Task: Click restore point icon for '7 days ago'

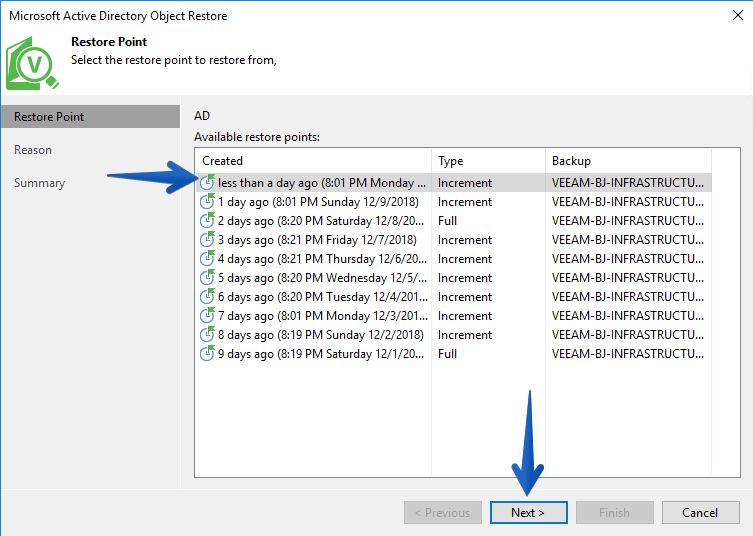Action: pyautogui.click(x=207, y=316)
